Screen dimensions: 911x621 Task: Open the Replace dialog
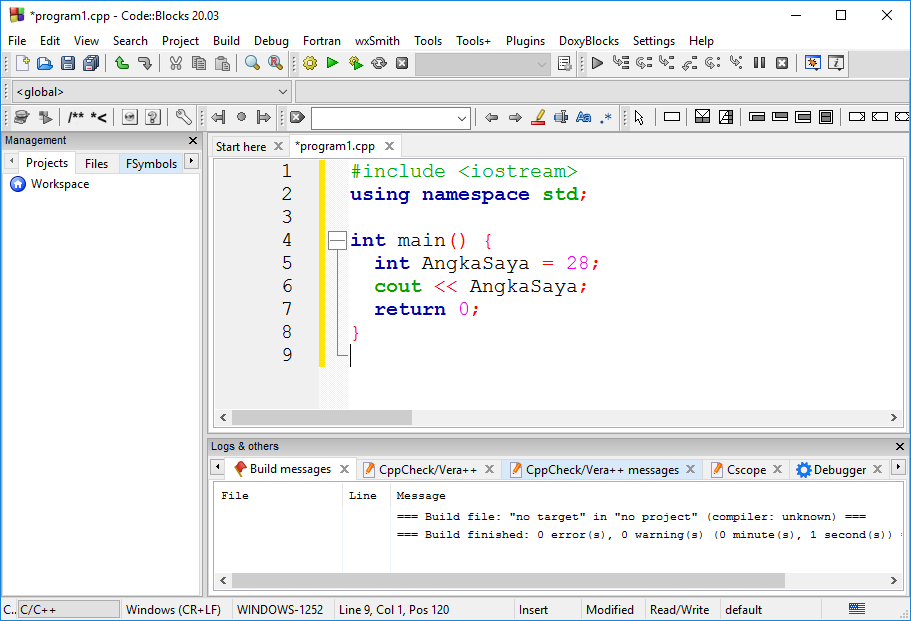[275, 62]
